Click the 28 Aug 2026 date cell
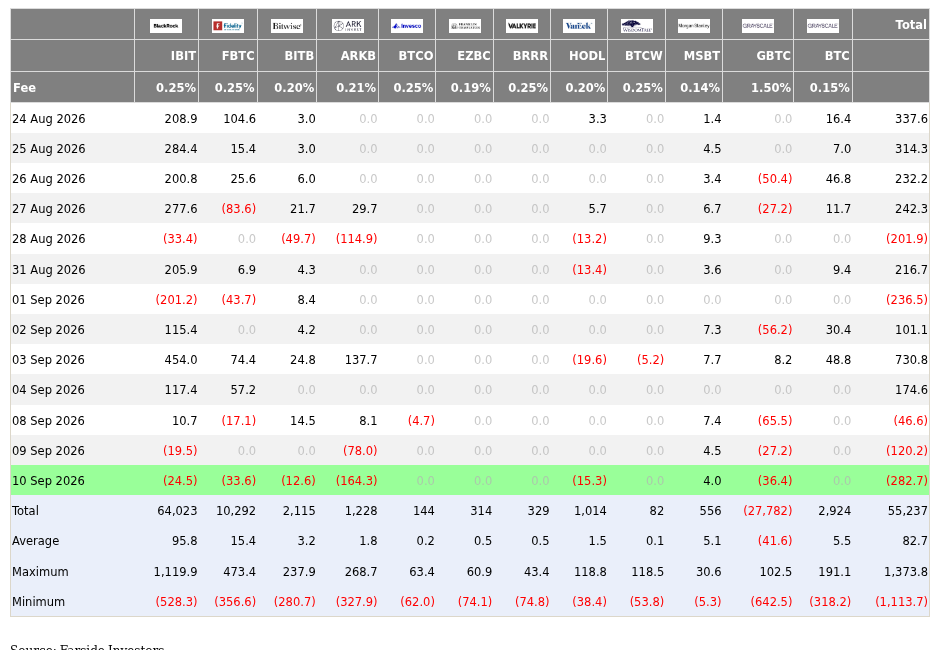The height and width of the screenshot is (650, 944). [x=49, y=239]
